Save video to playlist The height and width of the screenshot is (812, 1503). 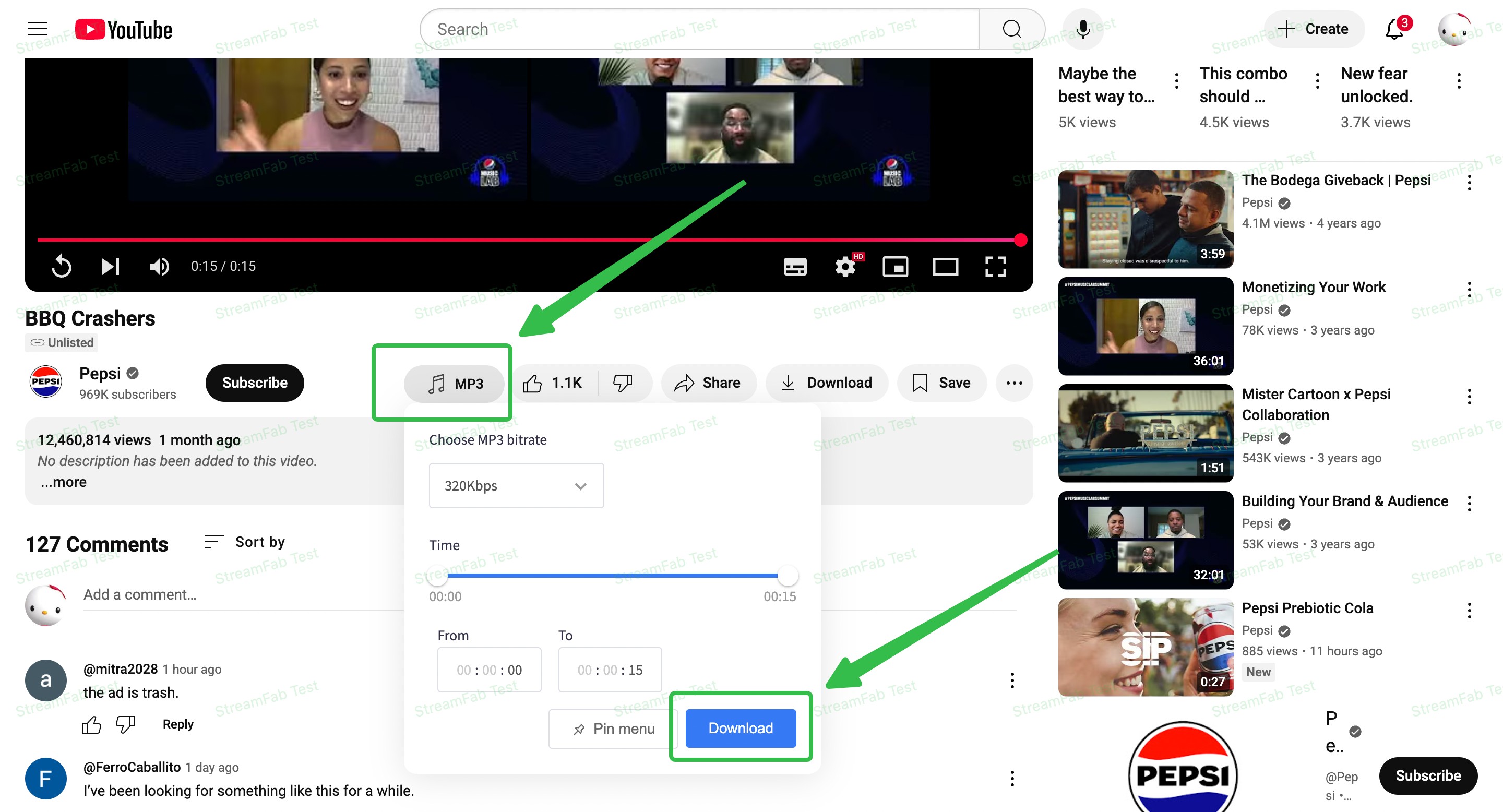tap(941, 383)
